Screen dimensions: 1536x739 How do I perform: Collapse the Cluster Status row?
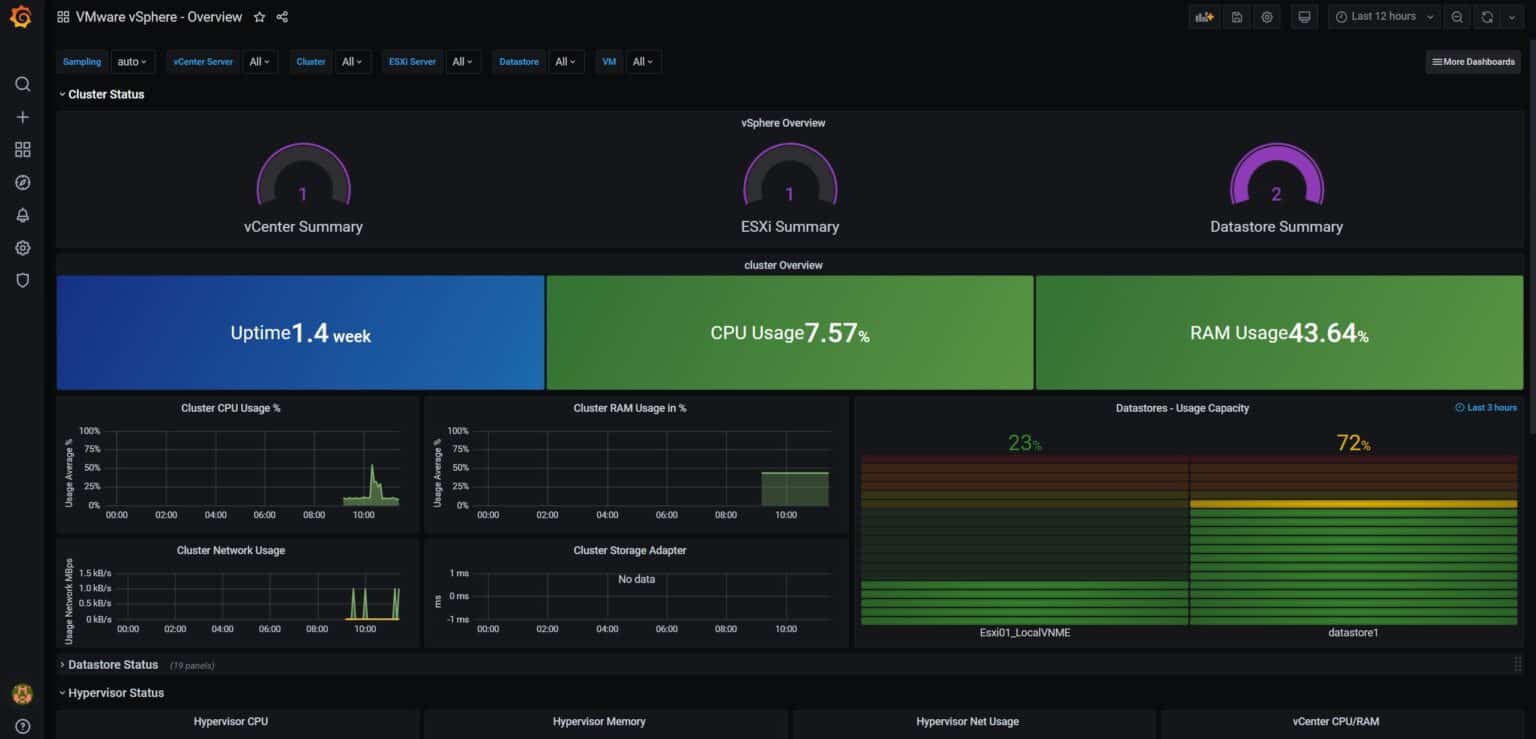(104, 94)
